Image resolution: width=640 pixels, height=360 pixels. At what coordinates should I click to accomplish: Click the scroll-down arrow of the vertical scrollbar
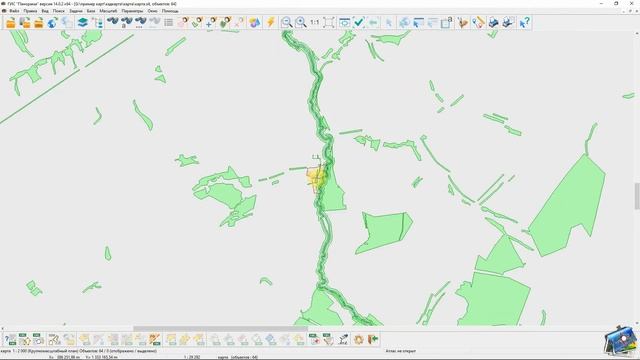point(637,323)
